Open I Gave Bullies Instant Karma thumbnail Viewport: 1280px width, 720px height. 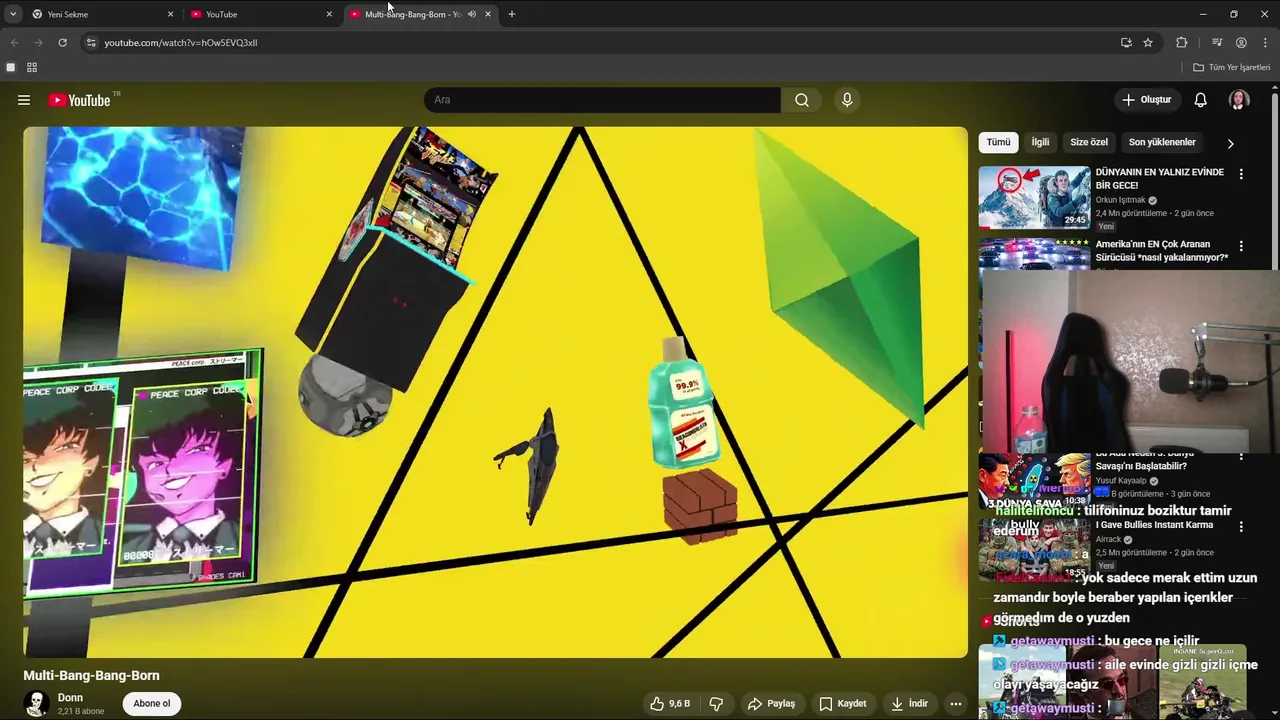pyautogui.click(x=1034, y=549)
